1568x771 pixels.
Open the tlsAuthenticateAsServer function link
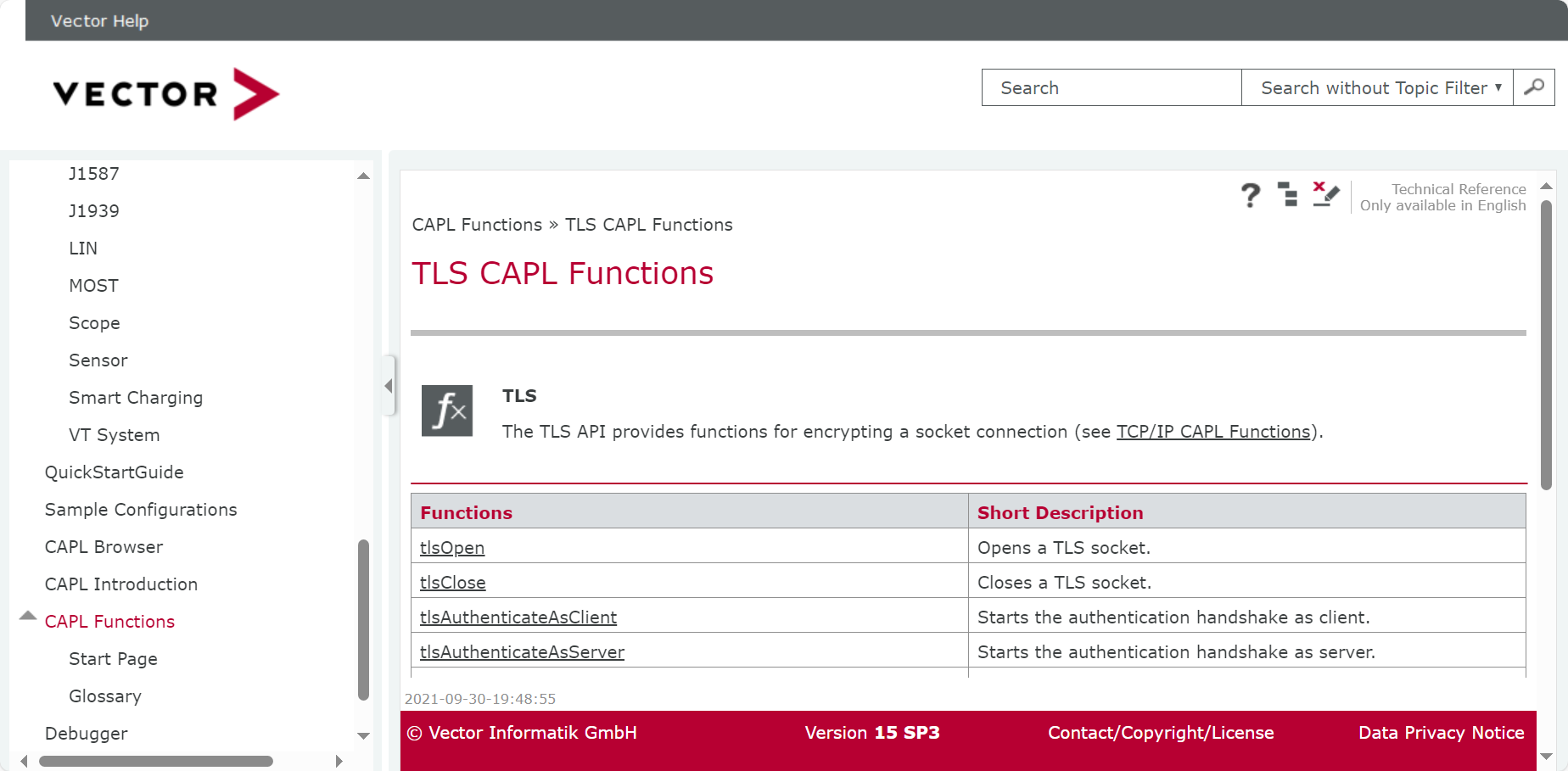[522, 652]
